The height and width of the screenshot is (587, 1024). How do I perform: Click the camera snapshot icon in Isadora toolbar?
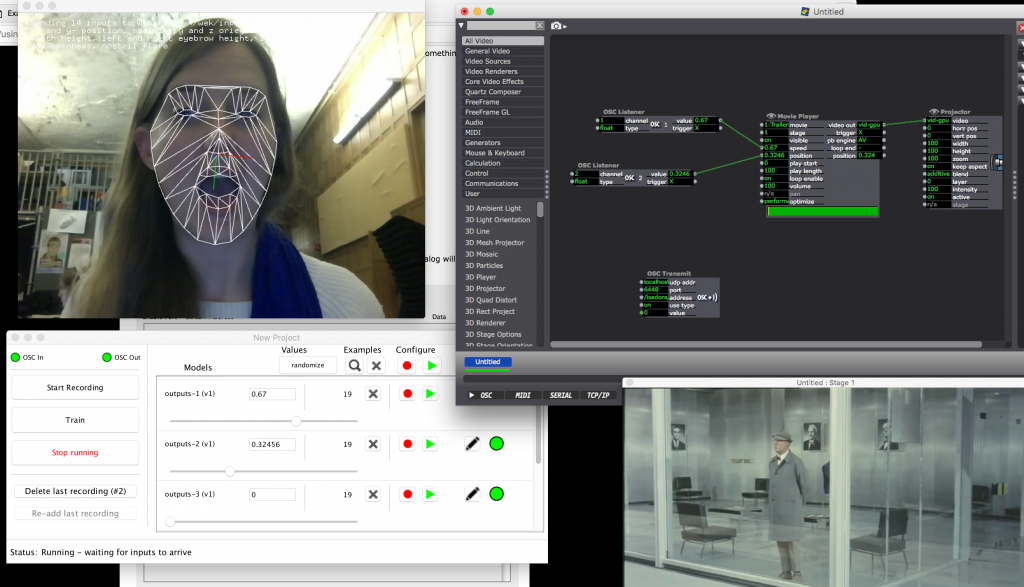[x=556, y=25]
